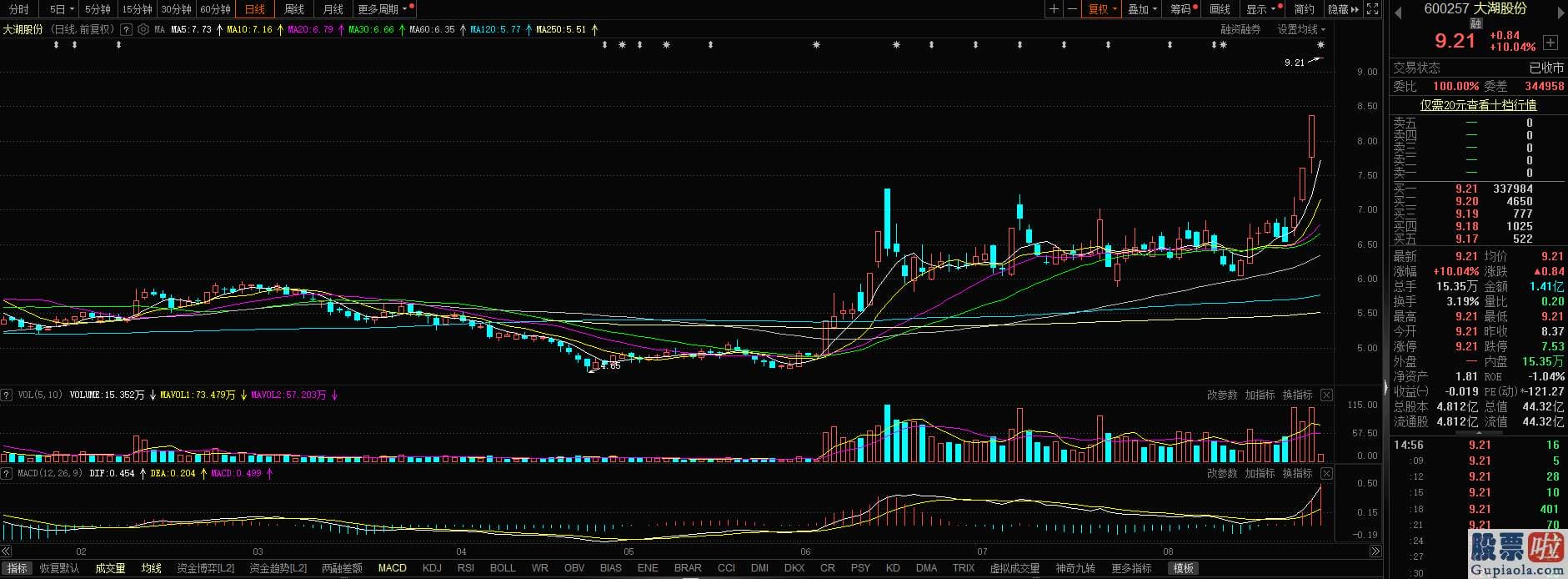Select the MACD indicator tab
Screen dimensions: 1568x579
point(392,568)
